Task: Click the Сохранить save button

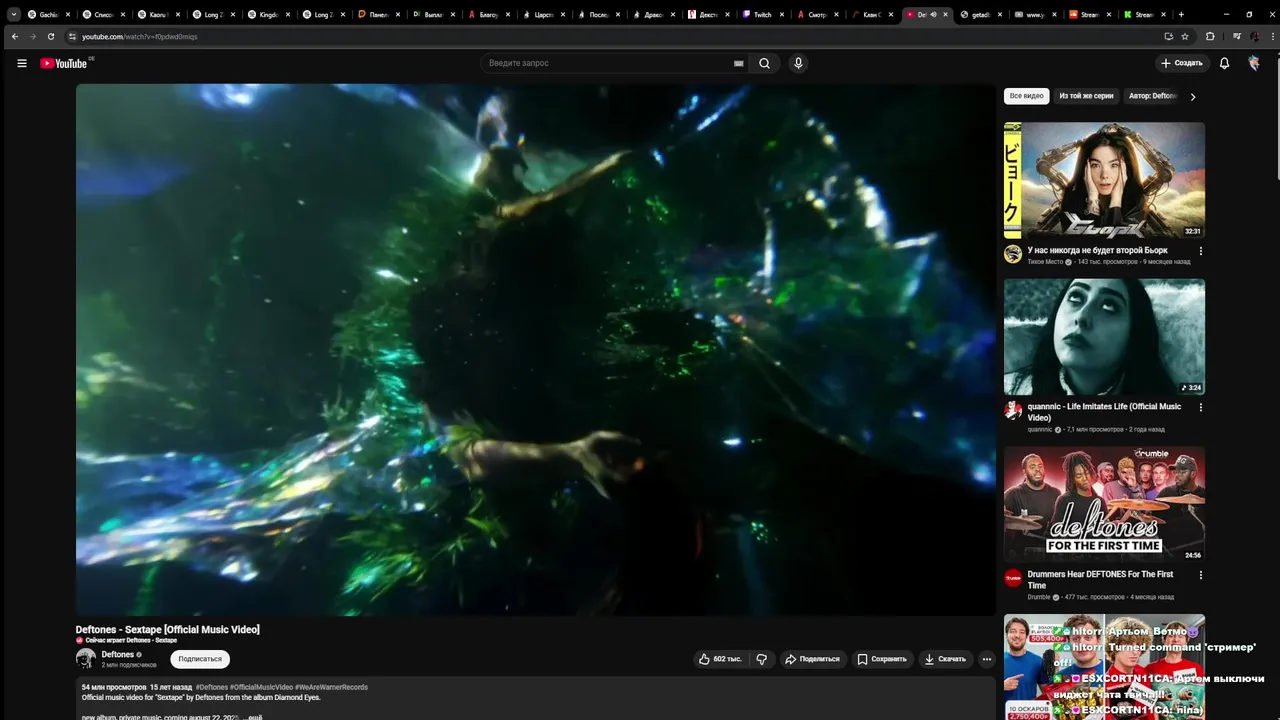Action: point(881,659)
